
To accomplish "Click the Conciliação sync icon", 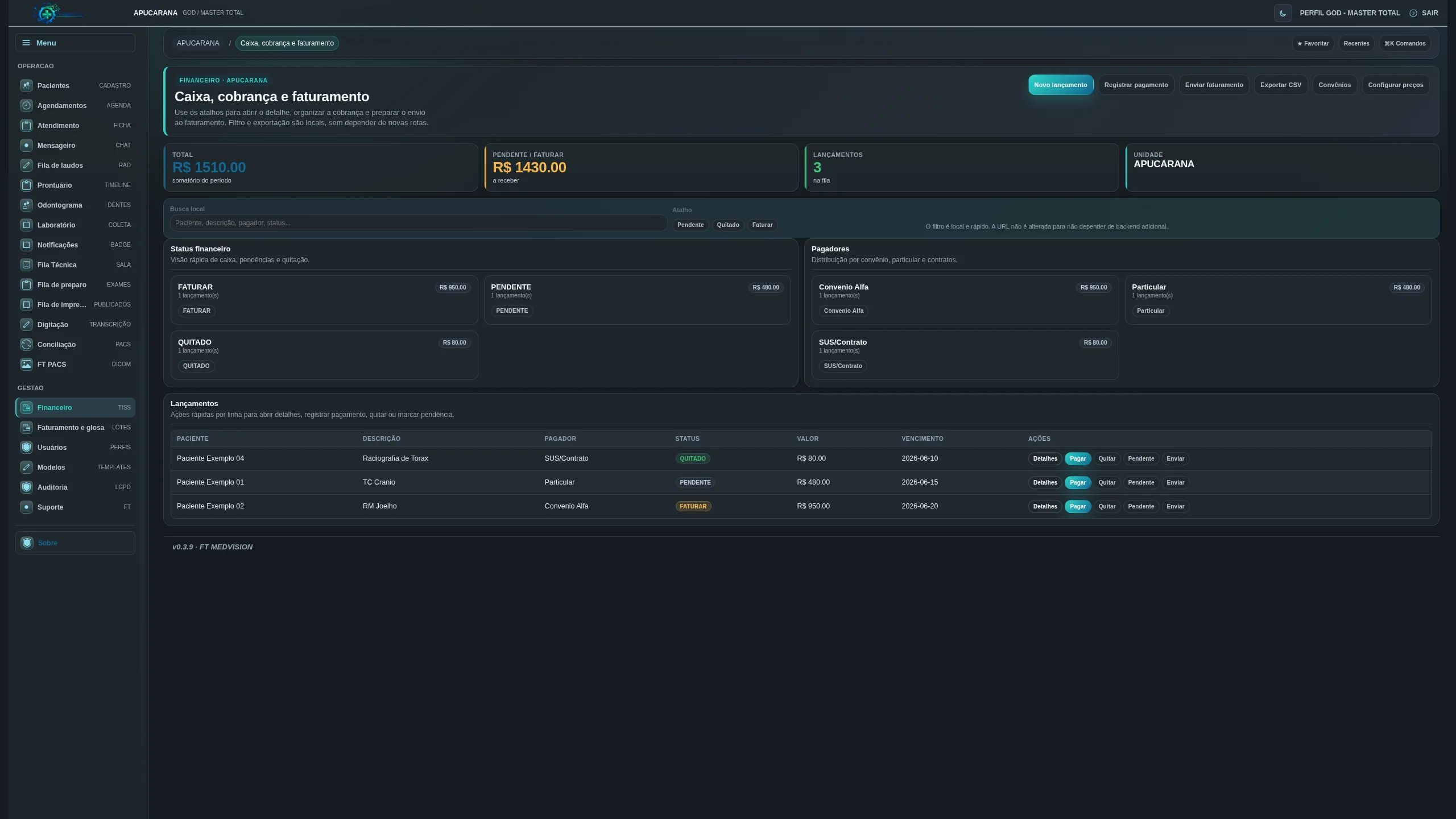I will 26,344.
